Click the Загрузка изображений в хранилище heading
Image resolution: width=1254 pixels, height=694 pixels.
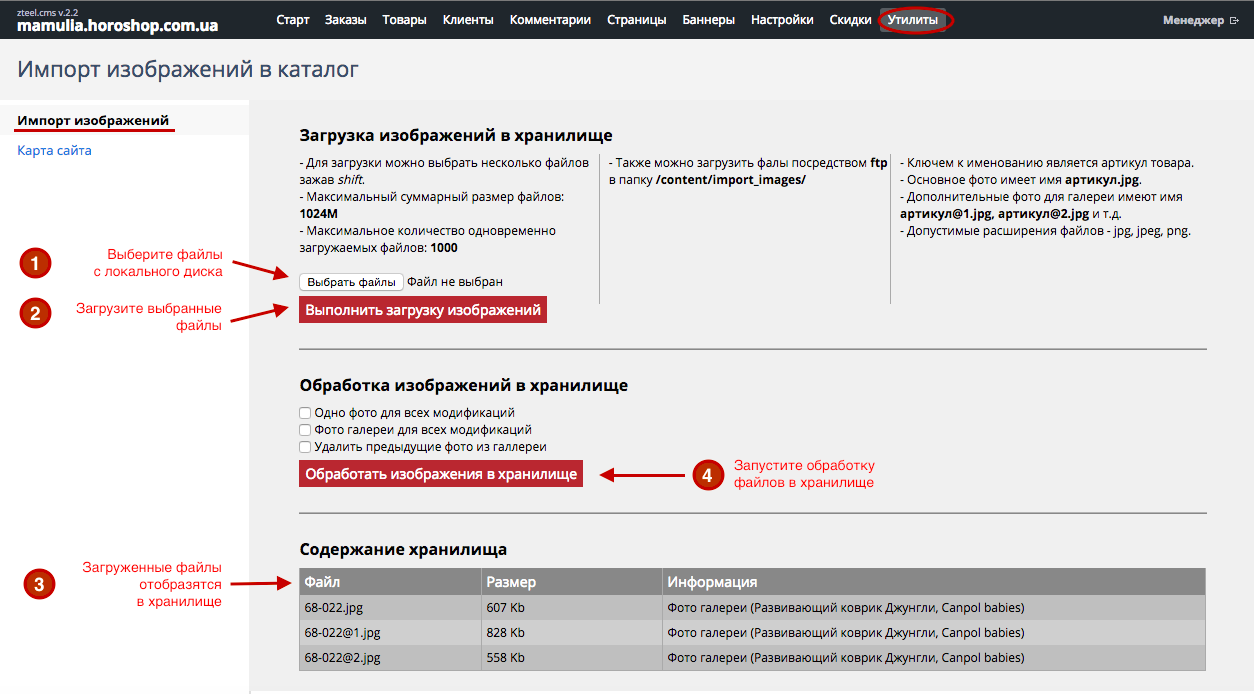tap(456, 136)
